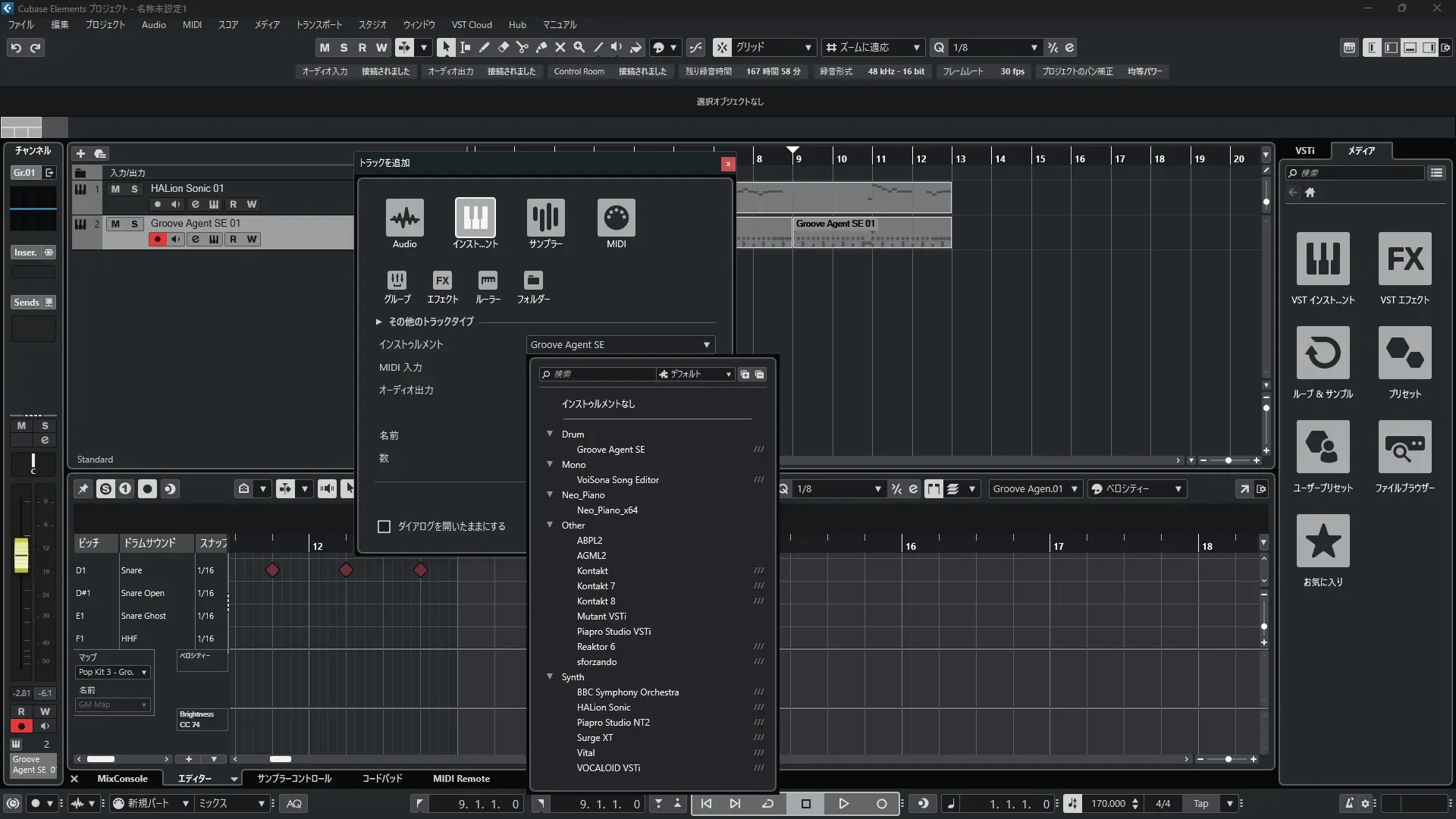Open the Groove Agent SE instrument dropdown
The image size is (1456, 819).
[x=620, y=345]
